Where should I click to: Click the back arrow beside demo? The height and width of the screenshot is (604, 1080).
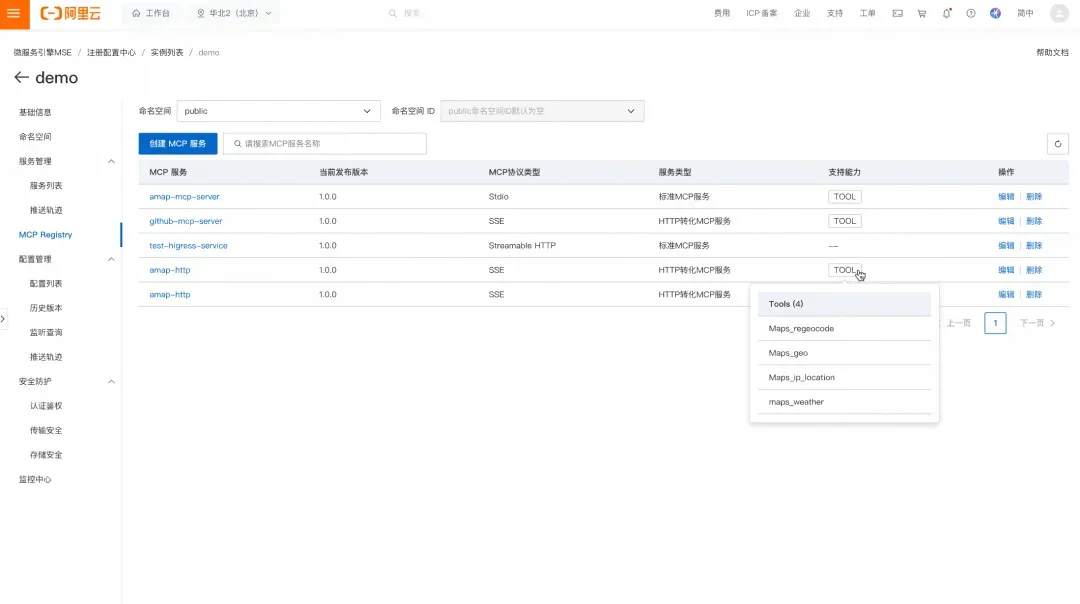(21, 78)
